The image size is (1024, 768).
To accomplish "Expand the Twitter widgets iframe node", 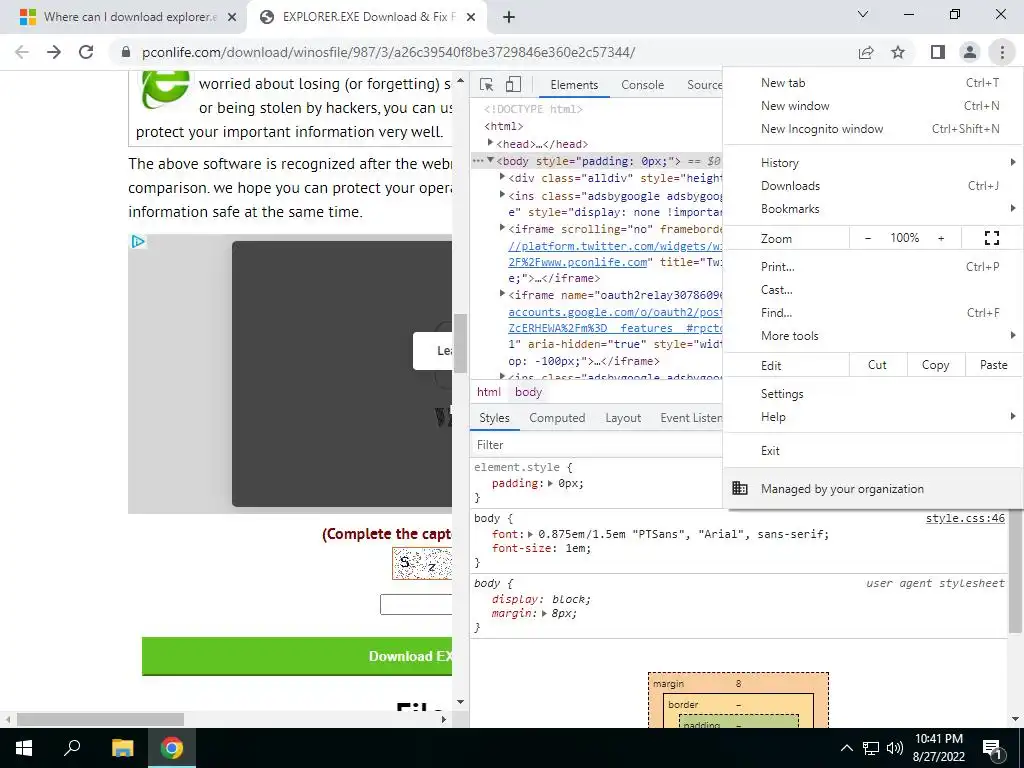I will pos(502,227).
